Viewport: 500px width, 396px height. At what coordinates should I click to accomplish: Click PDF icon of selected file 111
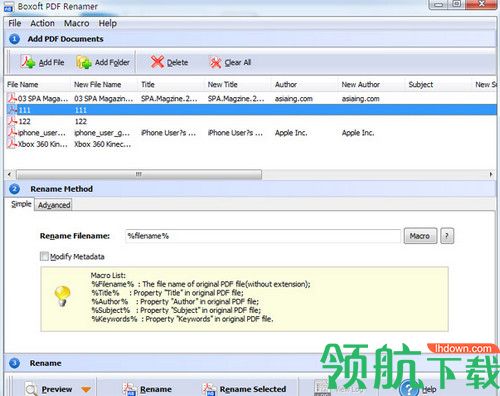pyautogui.click(x=12, y=109)
